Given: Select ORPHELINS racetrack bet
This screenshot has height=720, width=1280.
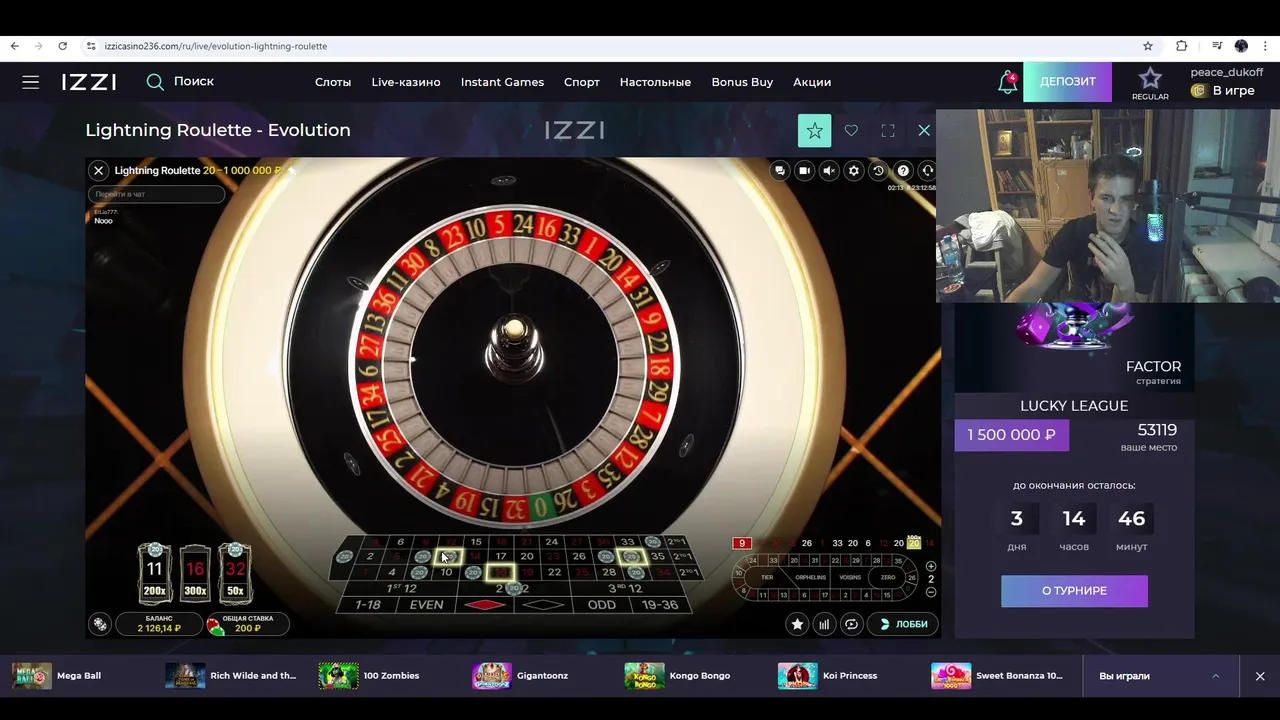Looking at the screenshot, I should tap(810, 577).
